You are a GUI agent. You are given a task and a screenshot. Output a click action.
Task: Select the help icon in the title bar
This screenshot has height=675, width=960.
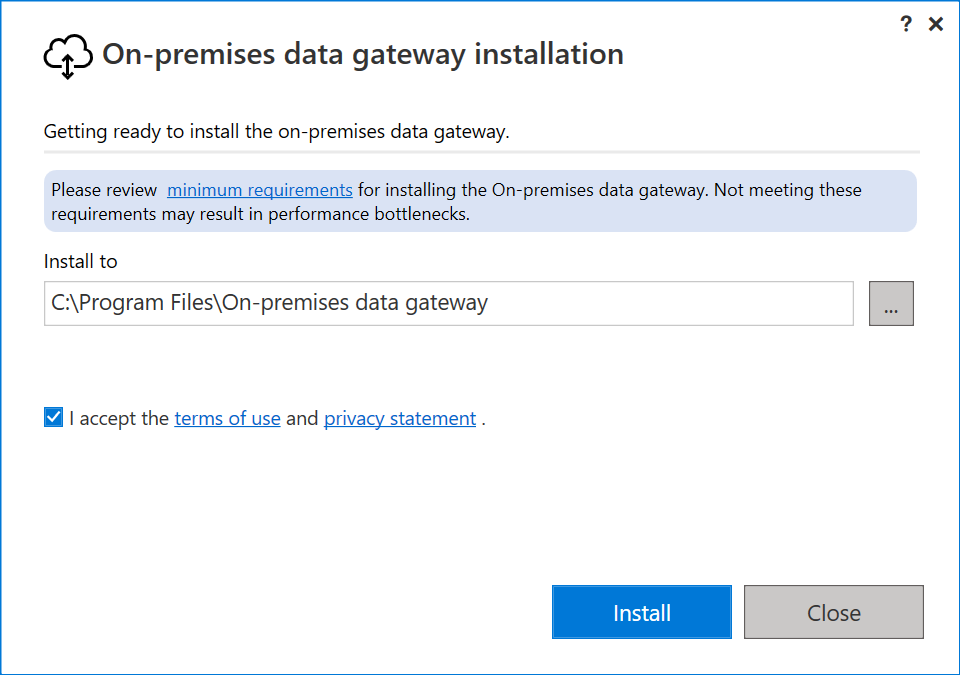906,23
